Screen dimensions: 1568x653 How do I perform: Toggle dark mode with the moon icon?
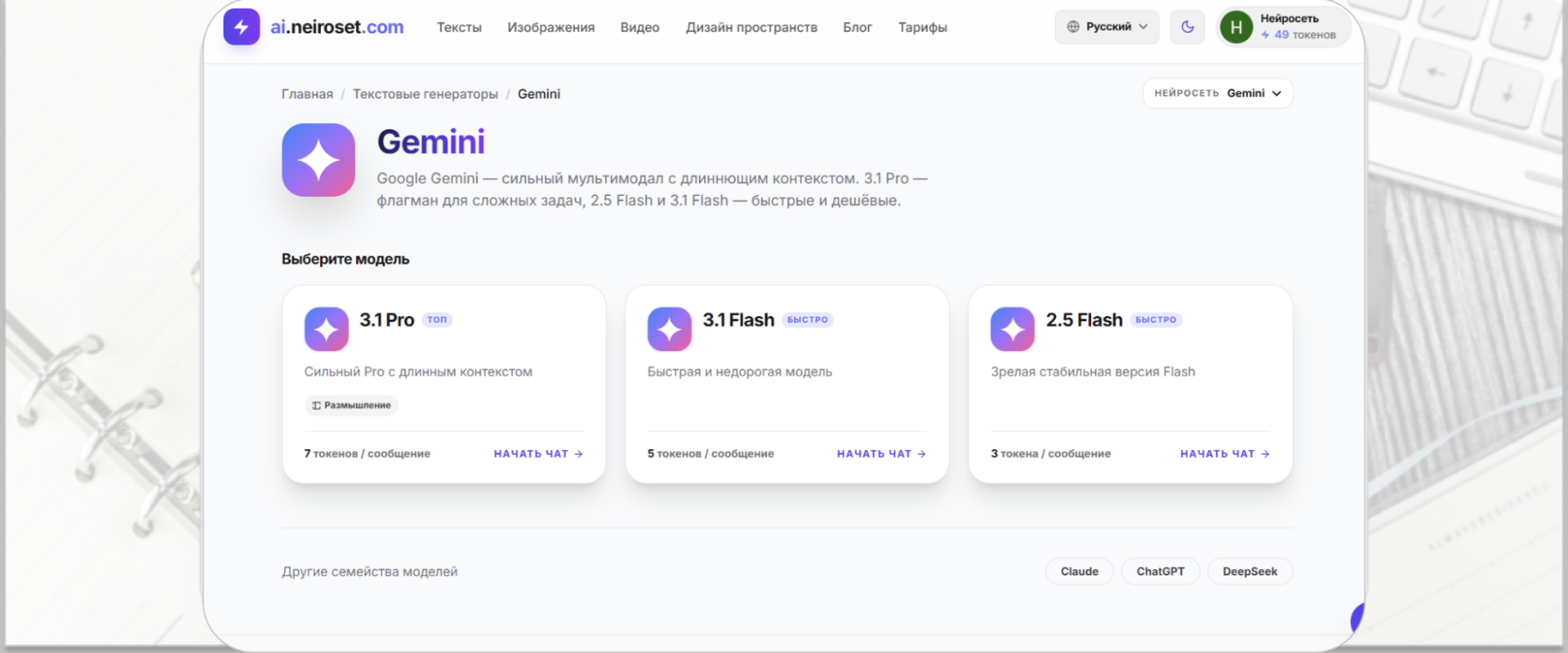tap(1188, 27)
